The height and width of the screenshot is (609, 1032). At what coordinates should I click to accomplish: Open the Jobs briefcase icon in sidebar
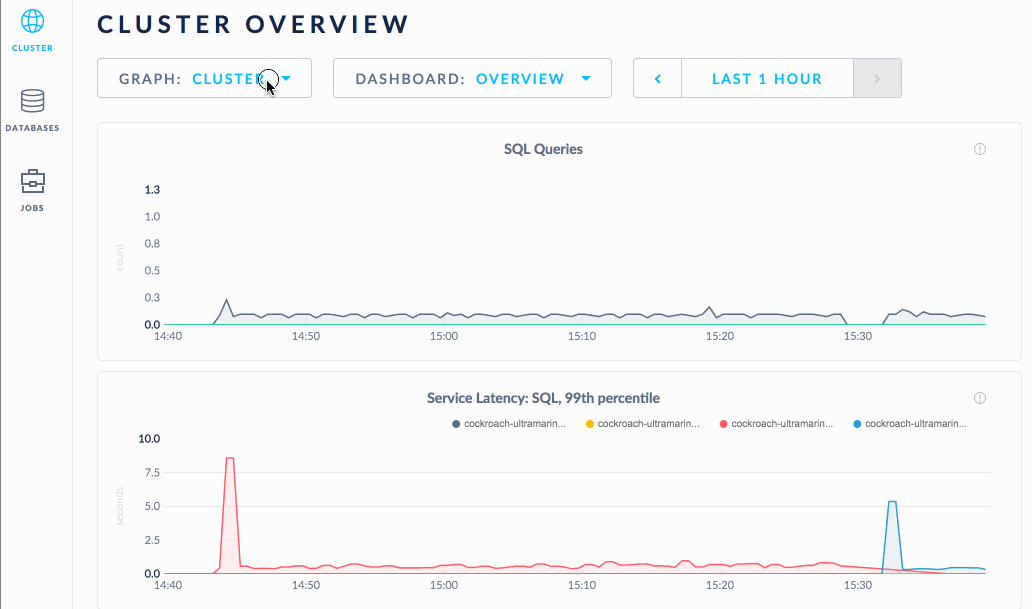coord(32,181)
